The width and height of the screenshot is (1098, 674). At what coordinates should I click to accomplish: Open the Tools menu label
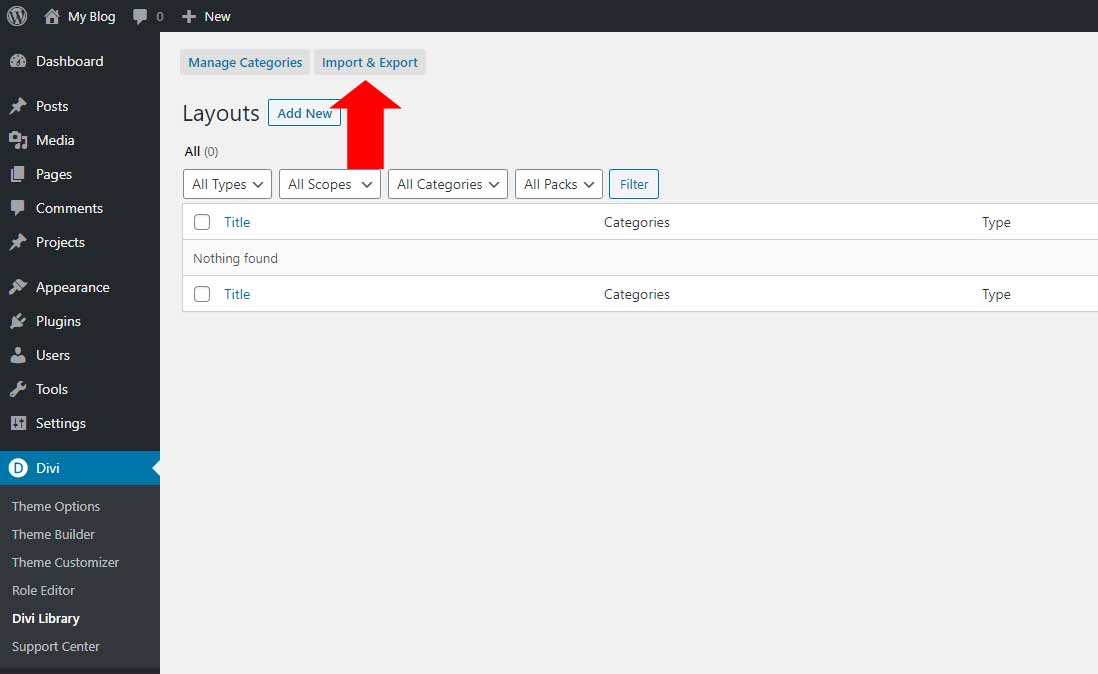click(52, 389)
